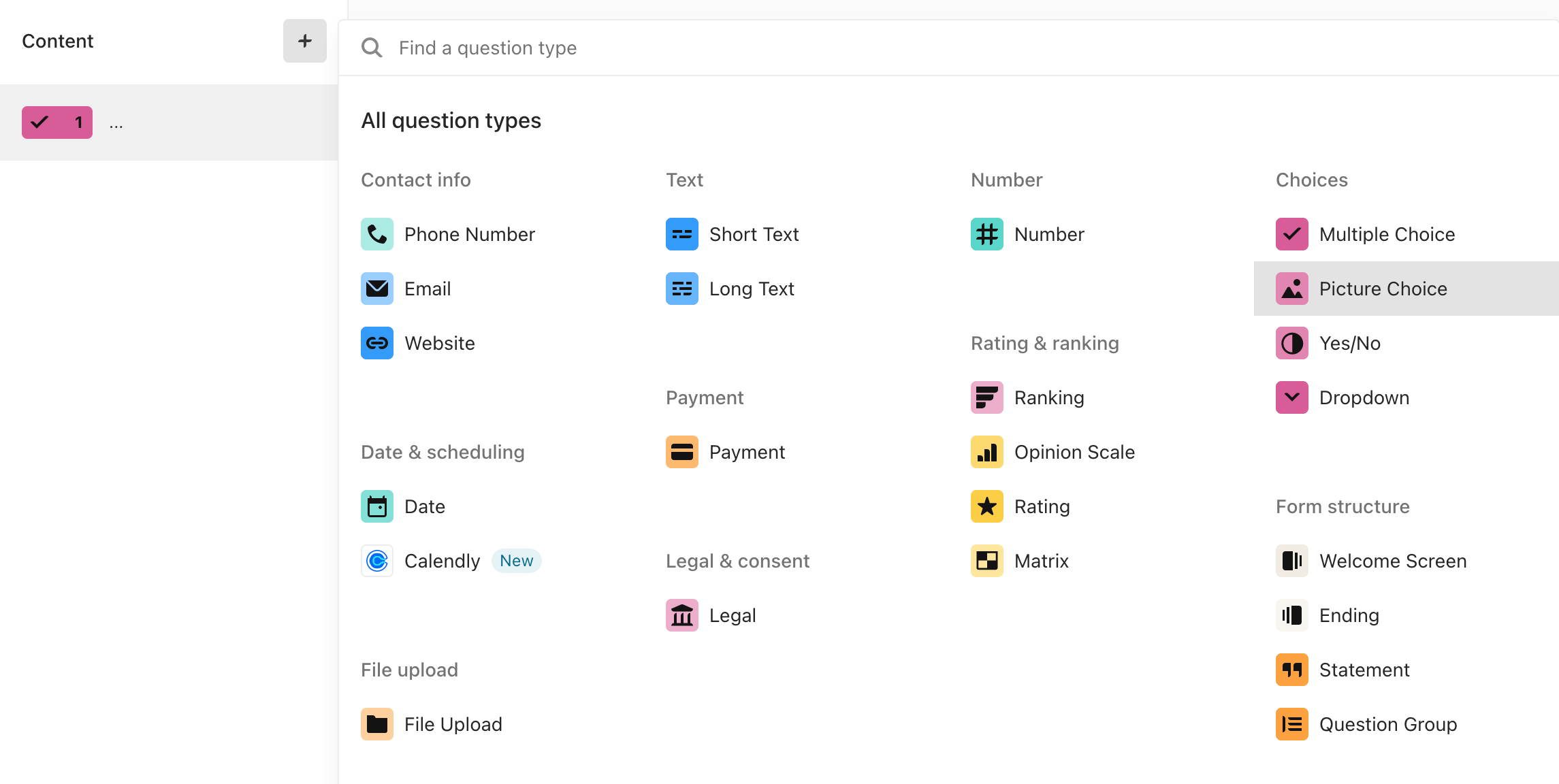This screenshot has width=1559, height=784.
Task: Select the Legal building icon
Action: [681, 615]
